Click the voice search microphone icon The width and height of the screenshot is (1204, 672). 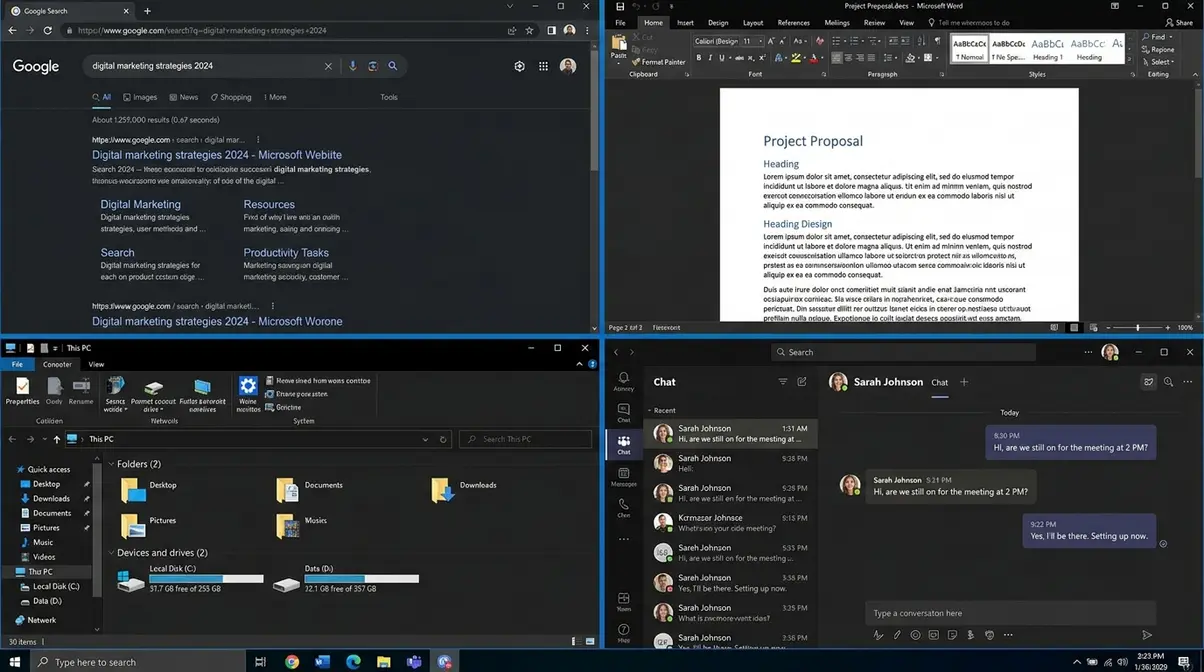pos(352,66)
